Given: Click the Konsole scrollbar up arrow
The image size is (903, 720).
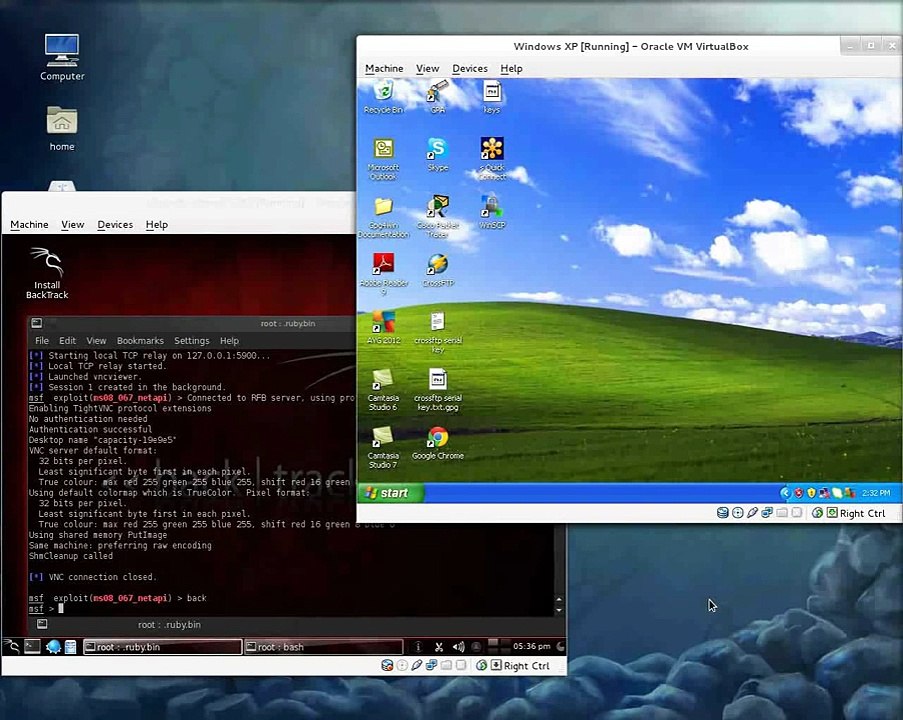Looking at the screenshot, I should (x=559, y=600).
